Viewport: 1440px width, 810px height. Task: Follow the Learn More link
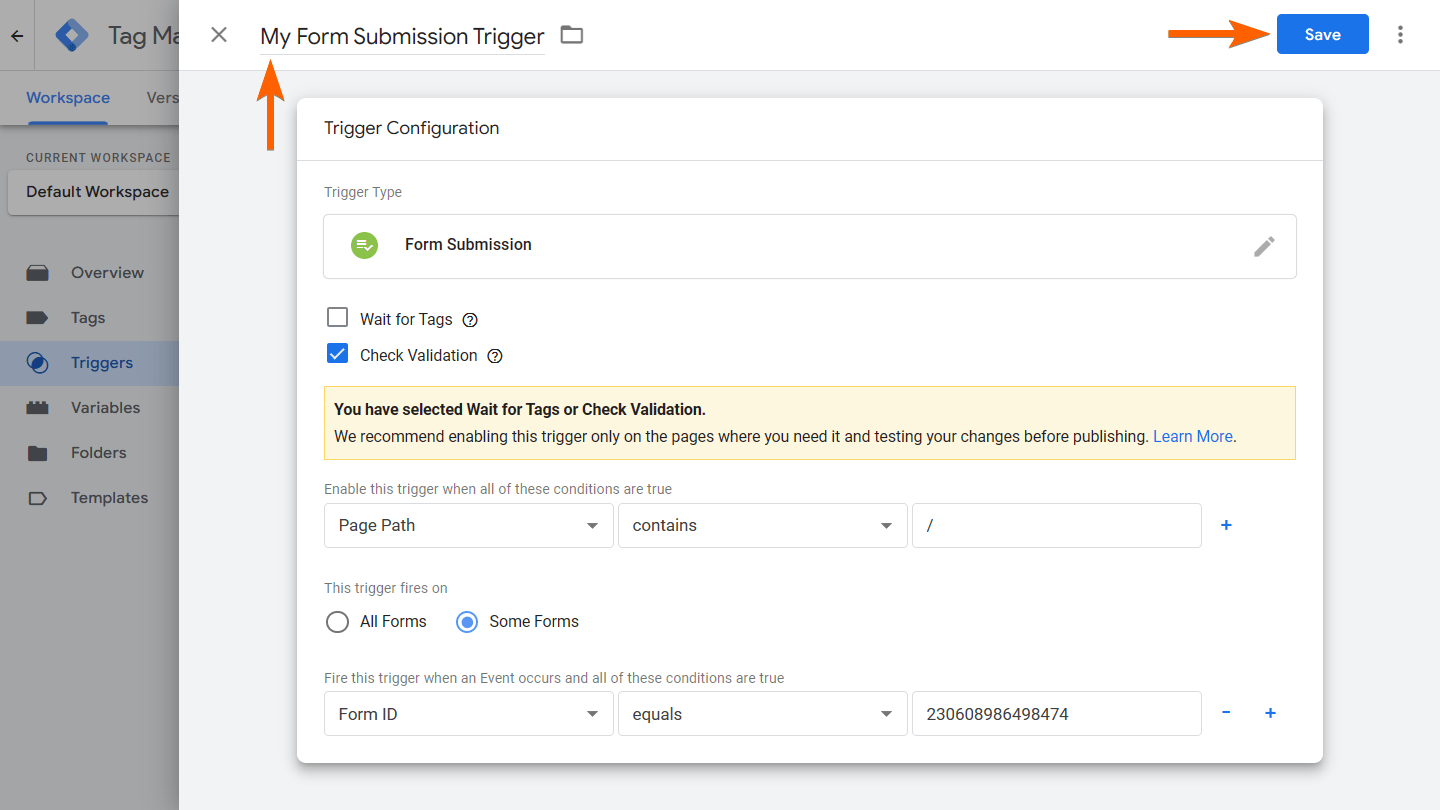(x=1192, y=437)
